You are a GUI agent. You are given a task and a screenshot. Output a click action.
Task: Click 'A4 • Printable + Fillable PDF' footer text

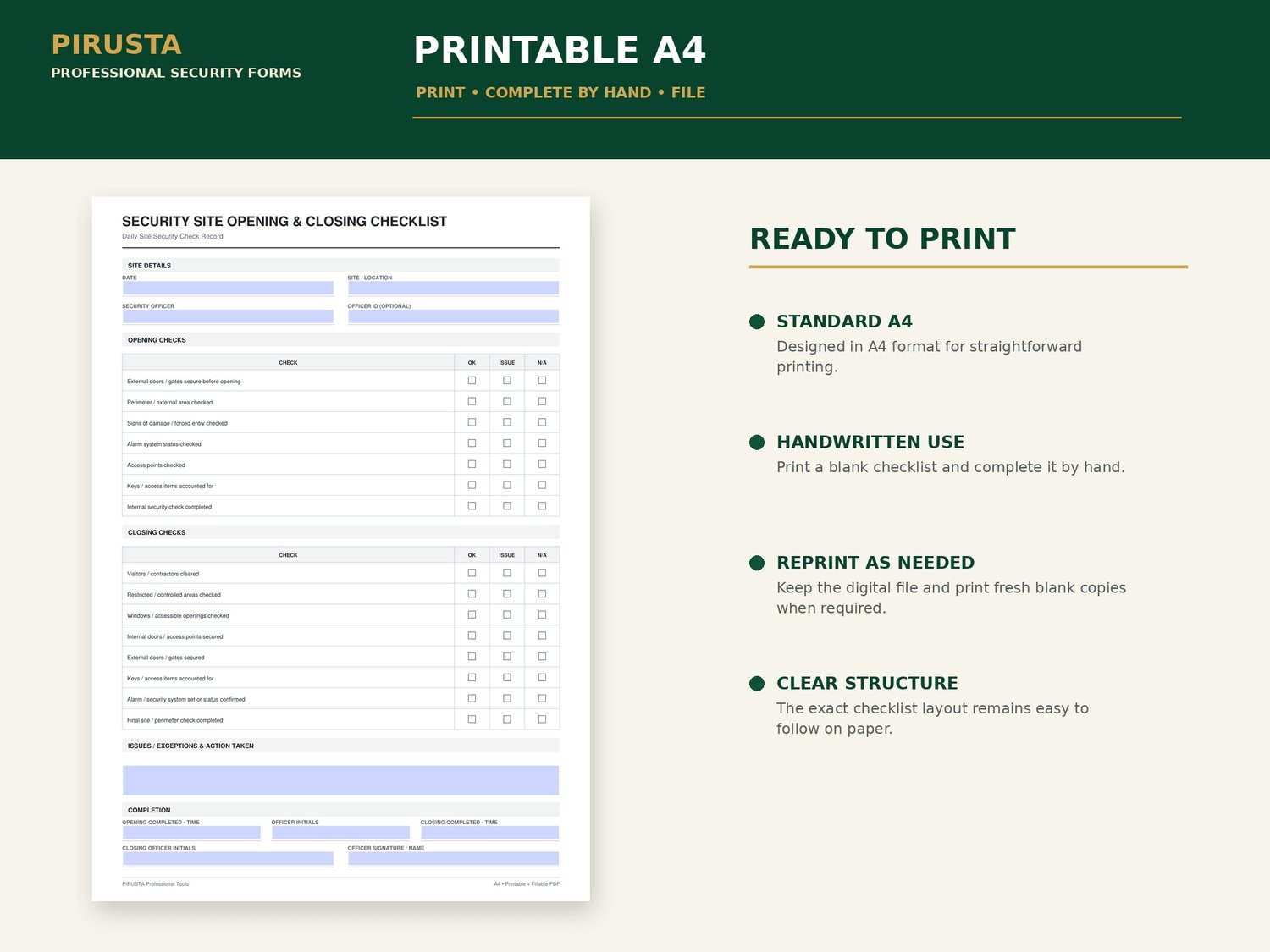pyautogui.click(x=527, y=884)
